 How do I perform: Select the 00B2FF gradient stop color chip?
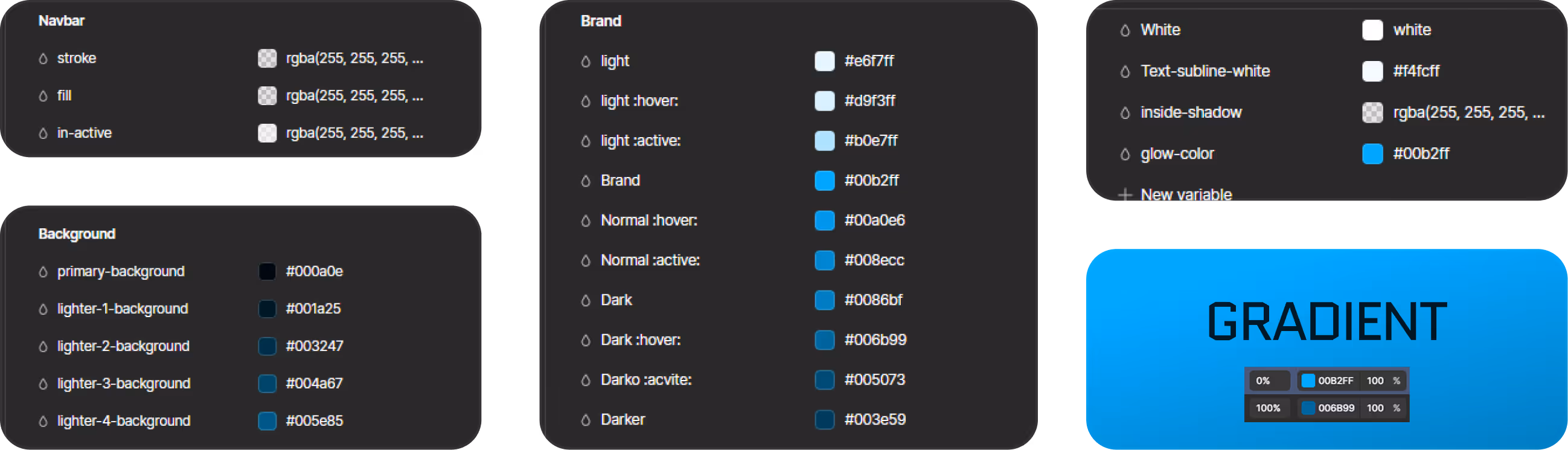pyautogui.click(x=1308, y=381)
